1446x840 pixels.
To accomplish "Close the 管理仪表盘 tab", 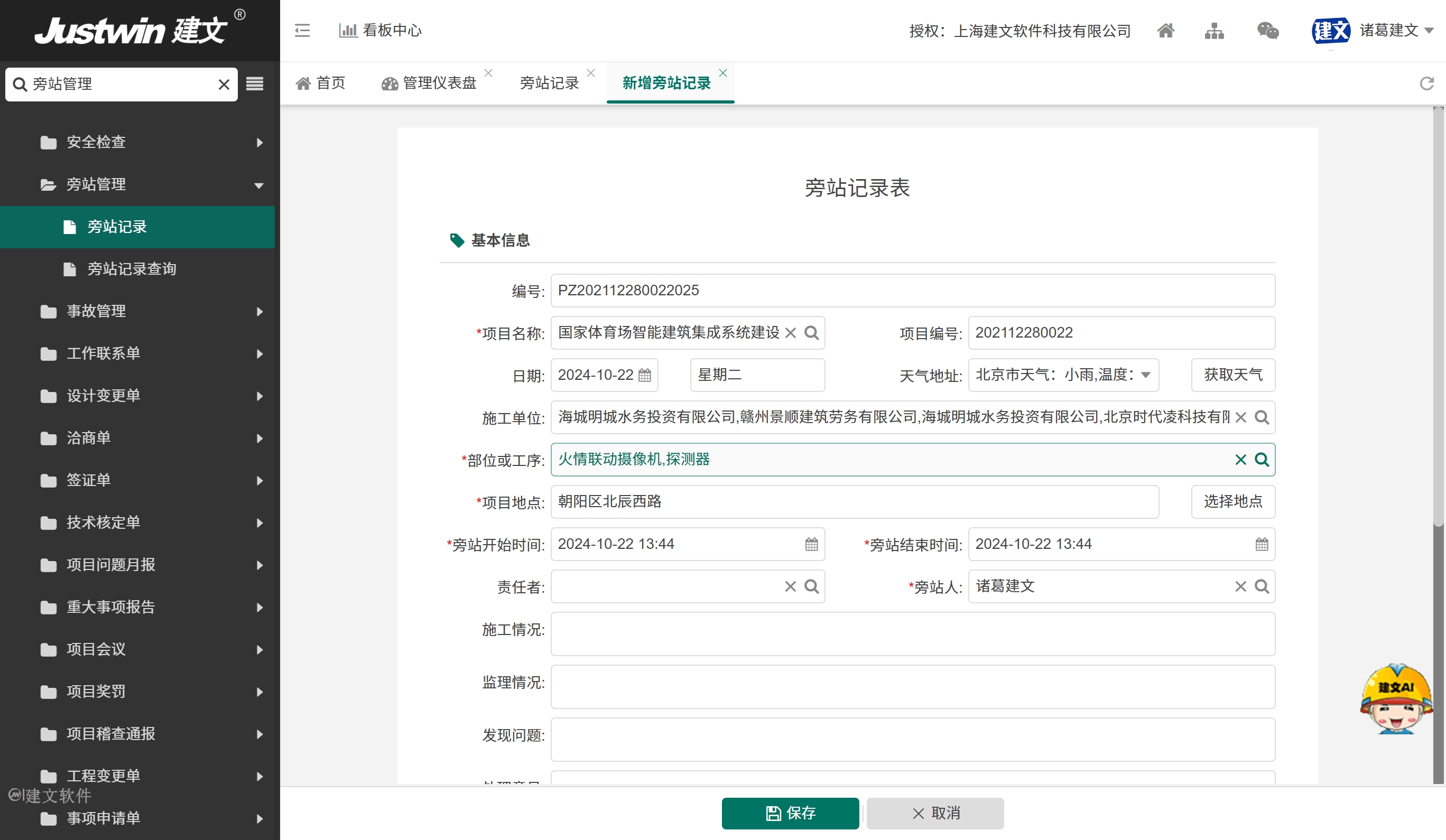I will coord(488,73).
